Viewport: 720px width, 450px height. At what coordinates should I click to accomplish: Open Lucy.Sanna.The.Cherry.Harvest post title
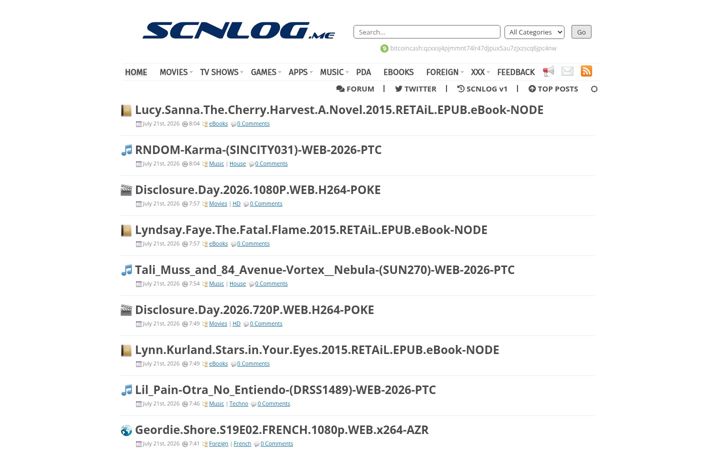(x=339, y=110)
